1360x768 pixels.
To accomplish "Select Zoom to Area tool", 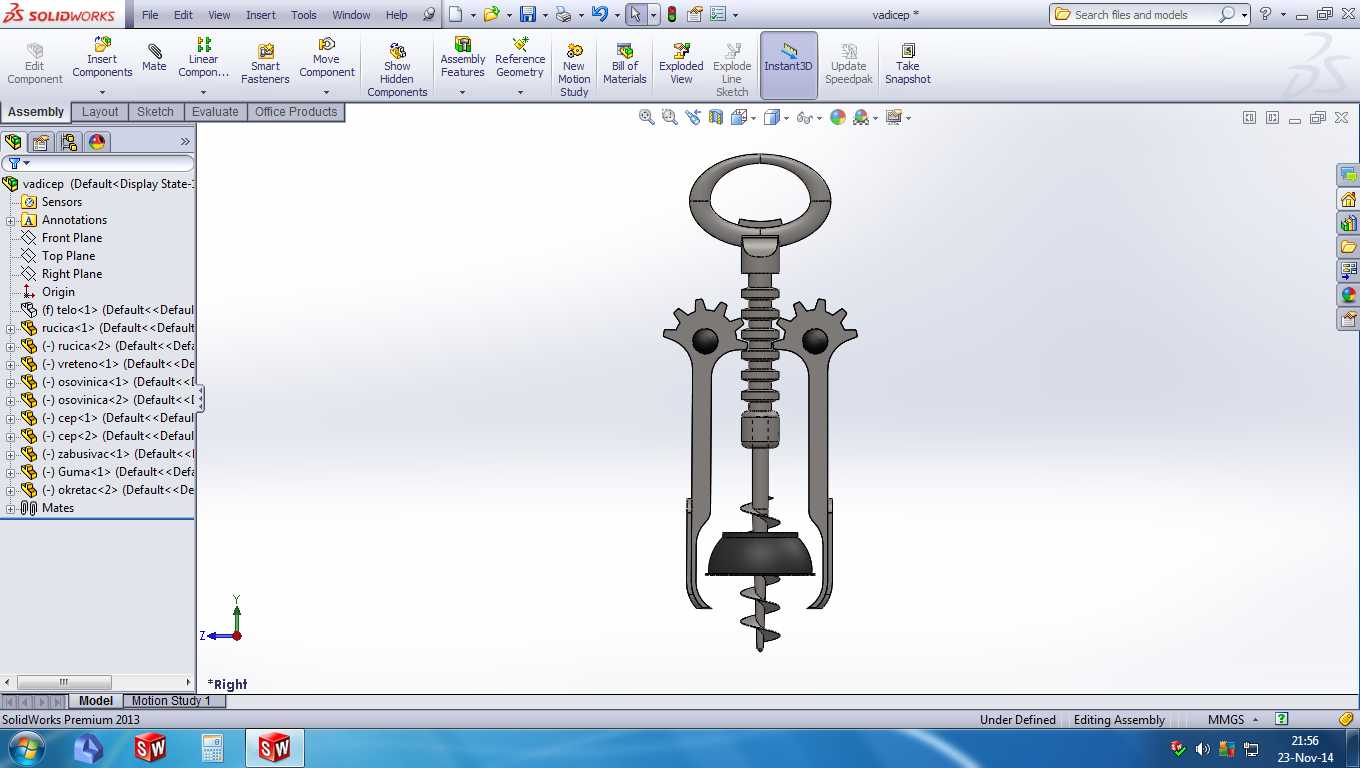I will (x=670, y=117).
